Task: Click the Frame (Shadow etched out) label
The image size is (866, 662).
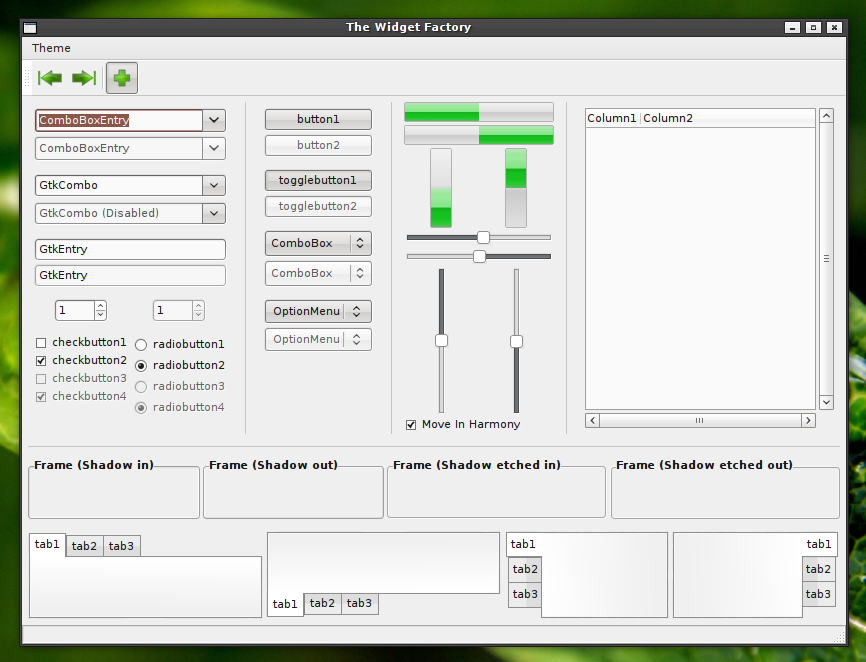Action: click(704, 465)
